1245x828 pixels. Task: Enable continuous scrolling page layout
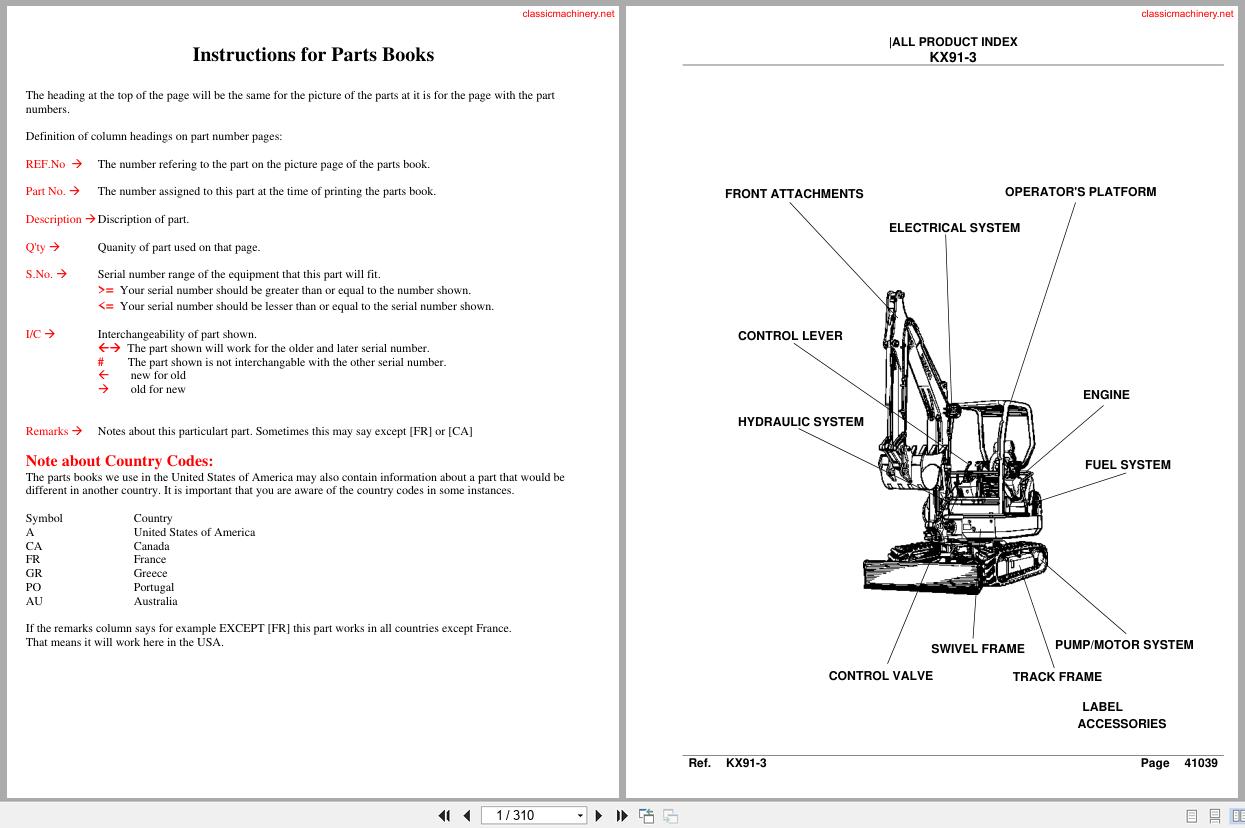(1214, 815)
